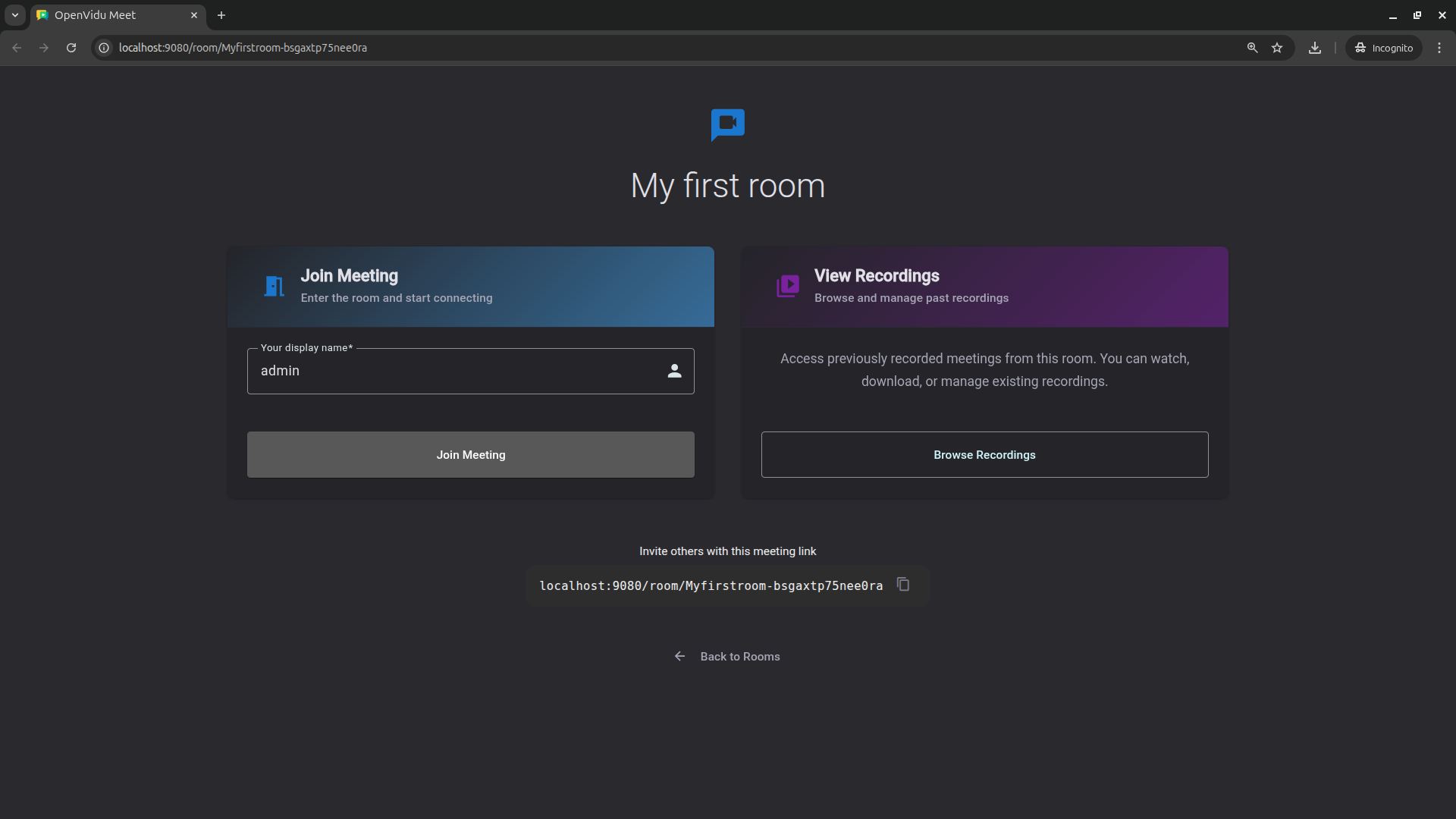Open the downloads icon in toolbar

pos(1315,48)
